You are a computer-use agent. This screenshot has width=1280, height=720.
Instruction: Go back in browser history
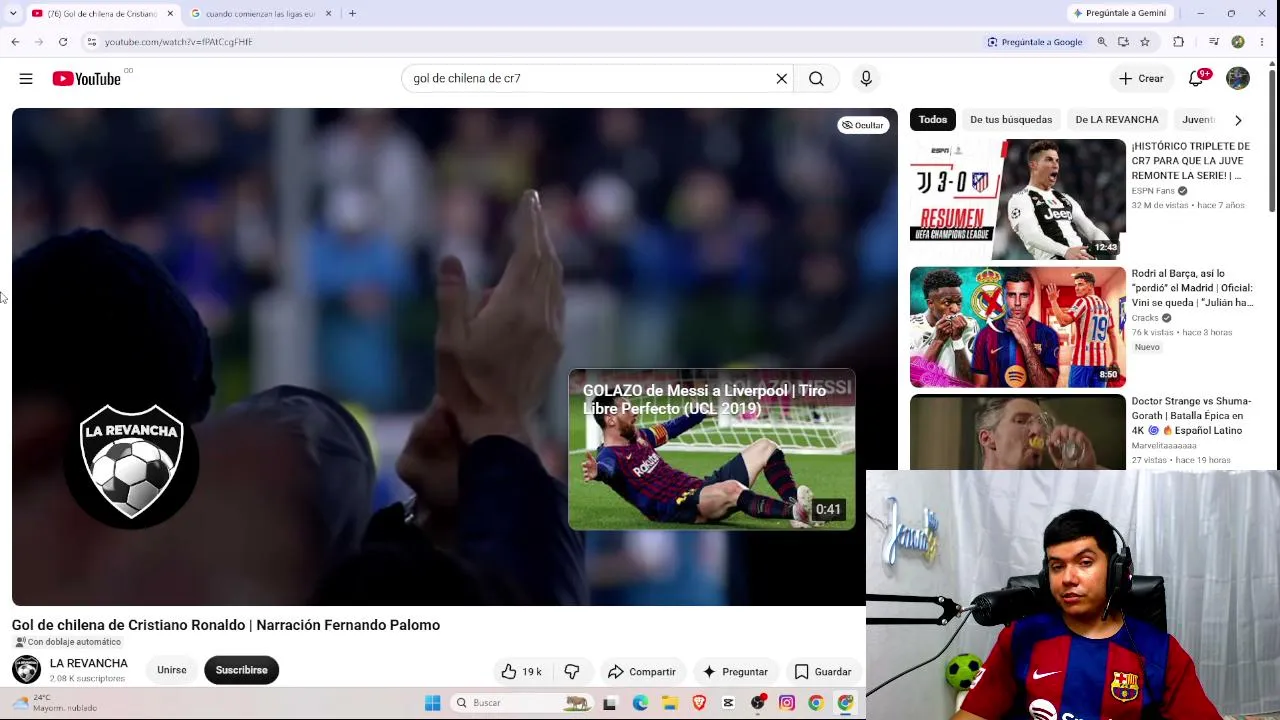click(15, 42)
